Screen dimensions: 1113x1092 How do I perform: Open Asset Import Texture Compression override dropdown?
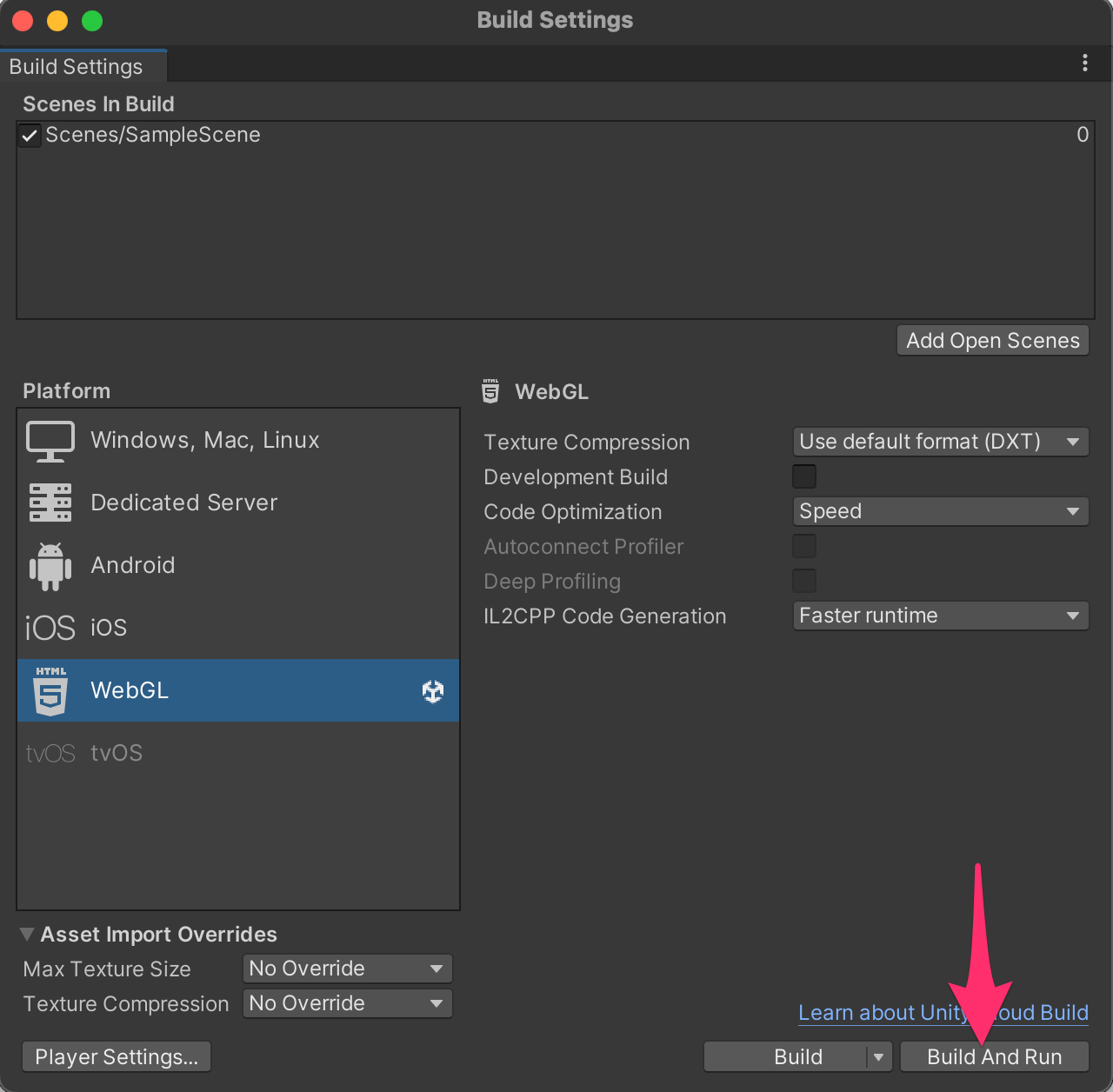pos(348,1003)
